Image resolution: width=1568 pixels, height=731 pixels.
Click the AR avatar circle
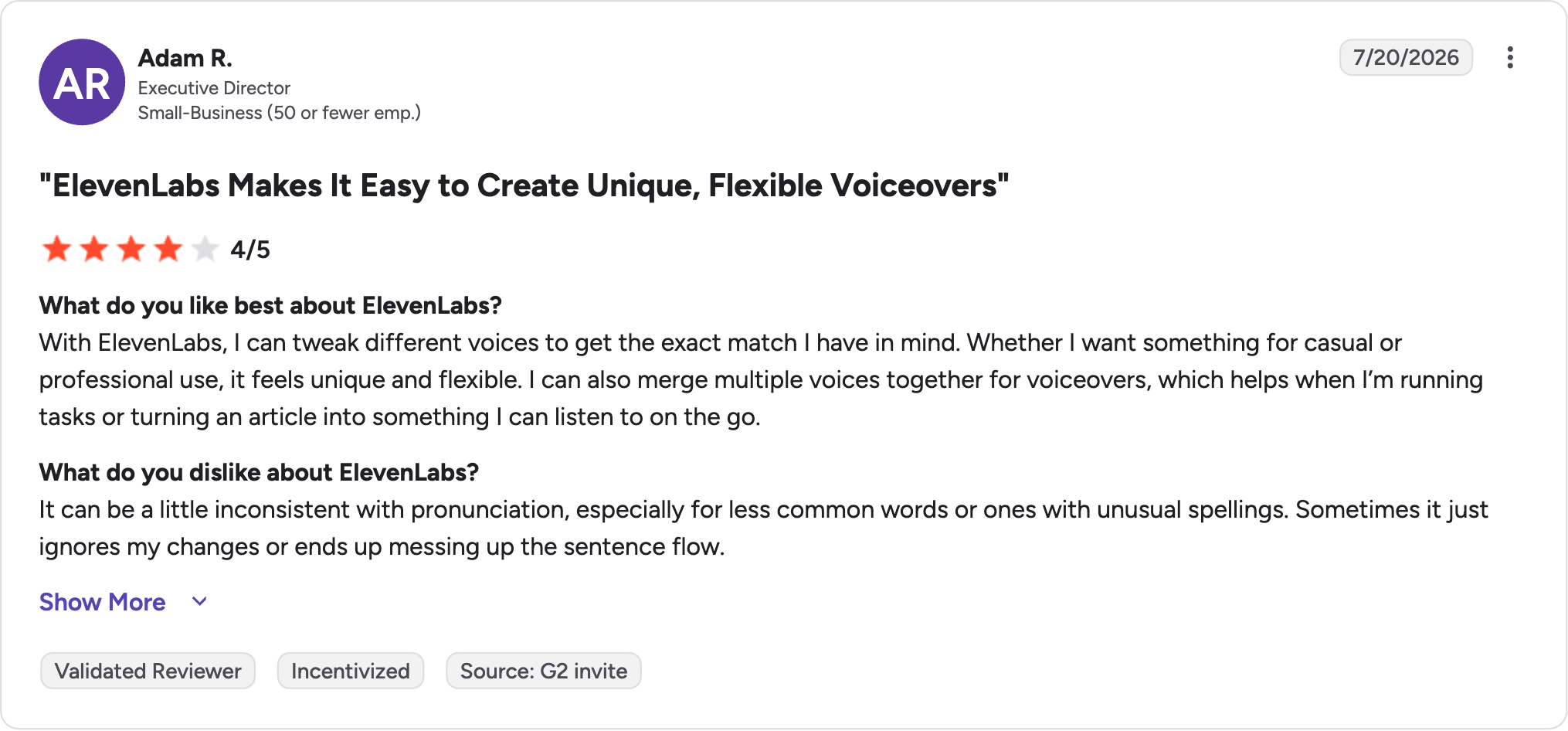tap(82, 82)
